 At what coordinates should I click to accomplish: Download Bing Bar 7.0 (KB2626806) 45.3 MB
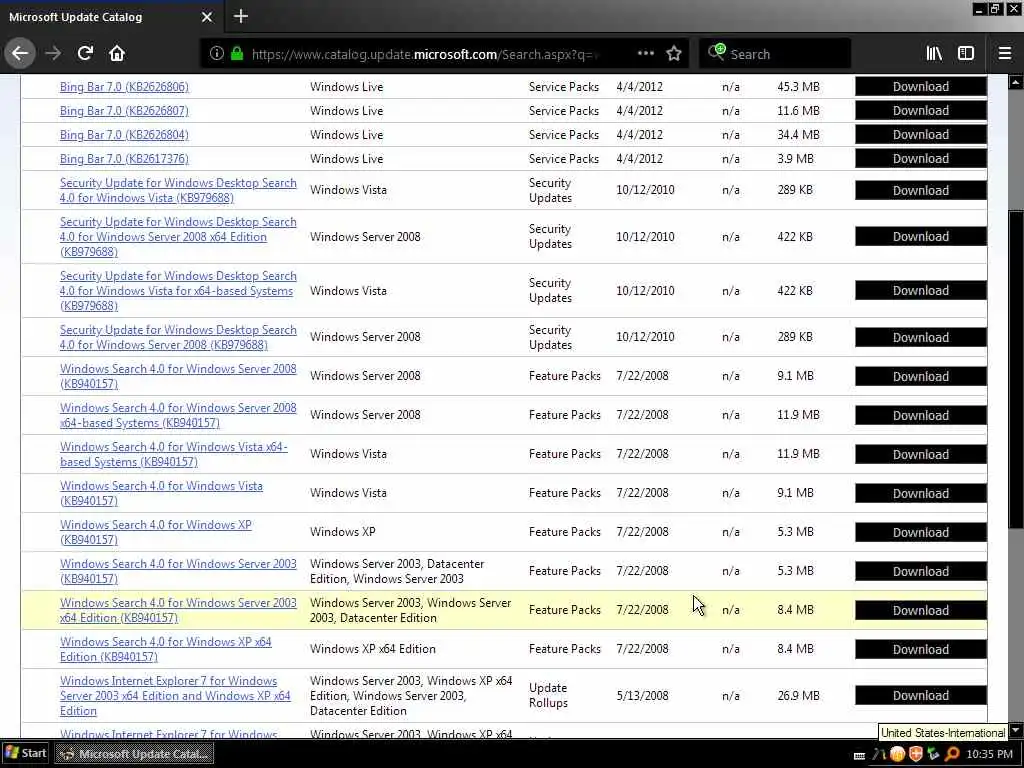[920, 86]
